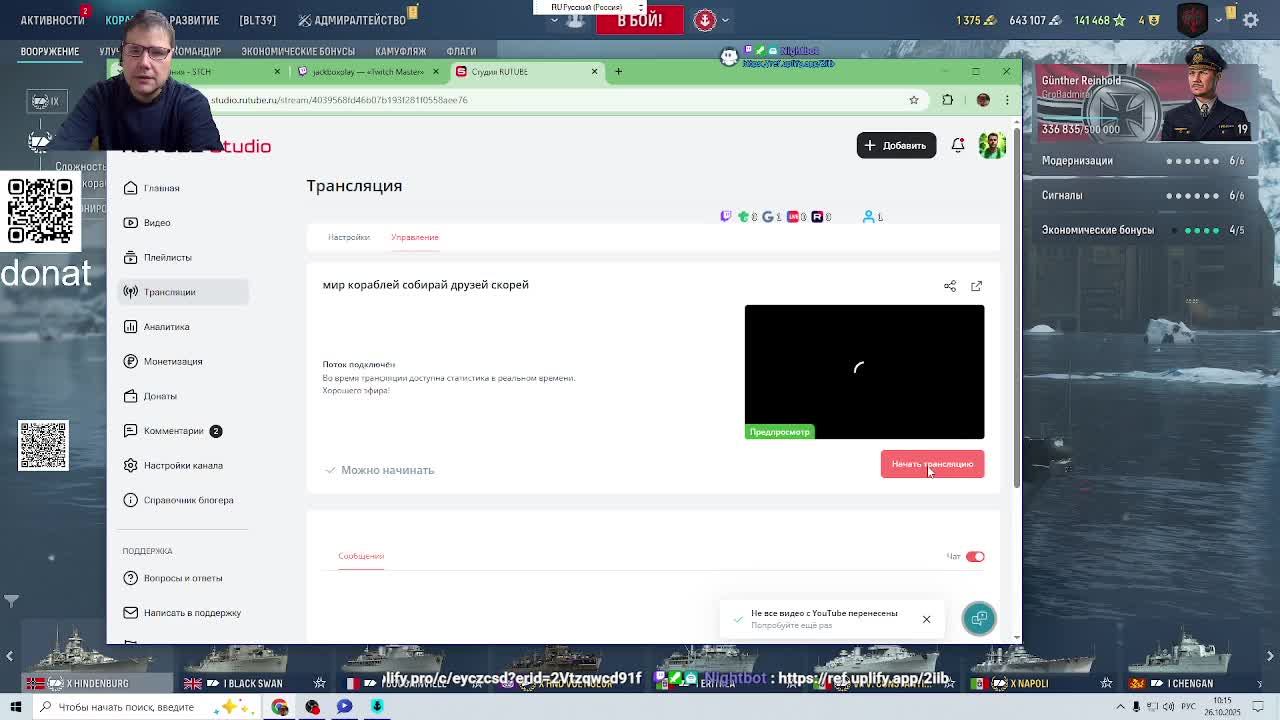Image resolution: width=1280 pixels, height=720 pixels.
Task: Expand the game account dropdown arrow
Action: click(x=1218, y=20)
